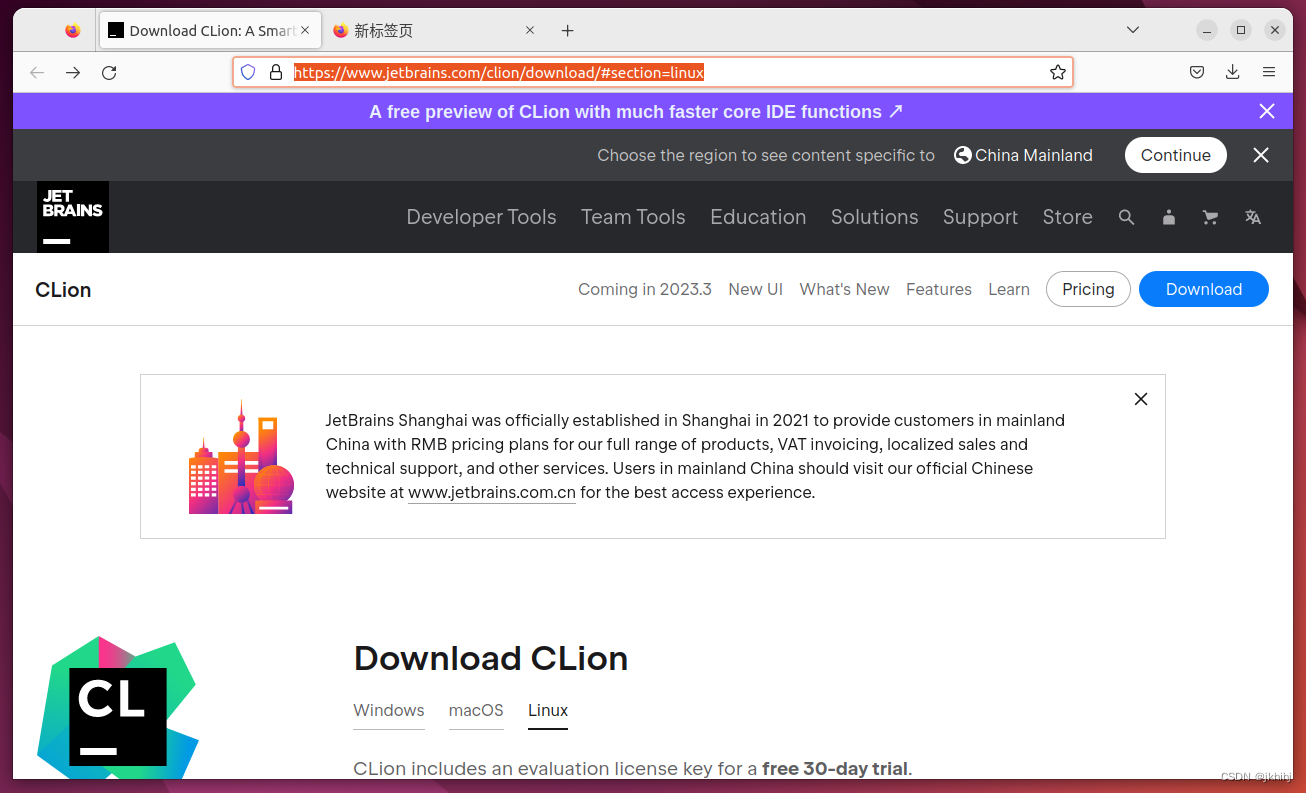Open the language translation icon
Viewport: 1306px width, 793px height.
click(x=1252, y=217)
